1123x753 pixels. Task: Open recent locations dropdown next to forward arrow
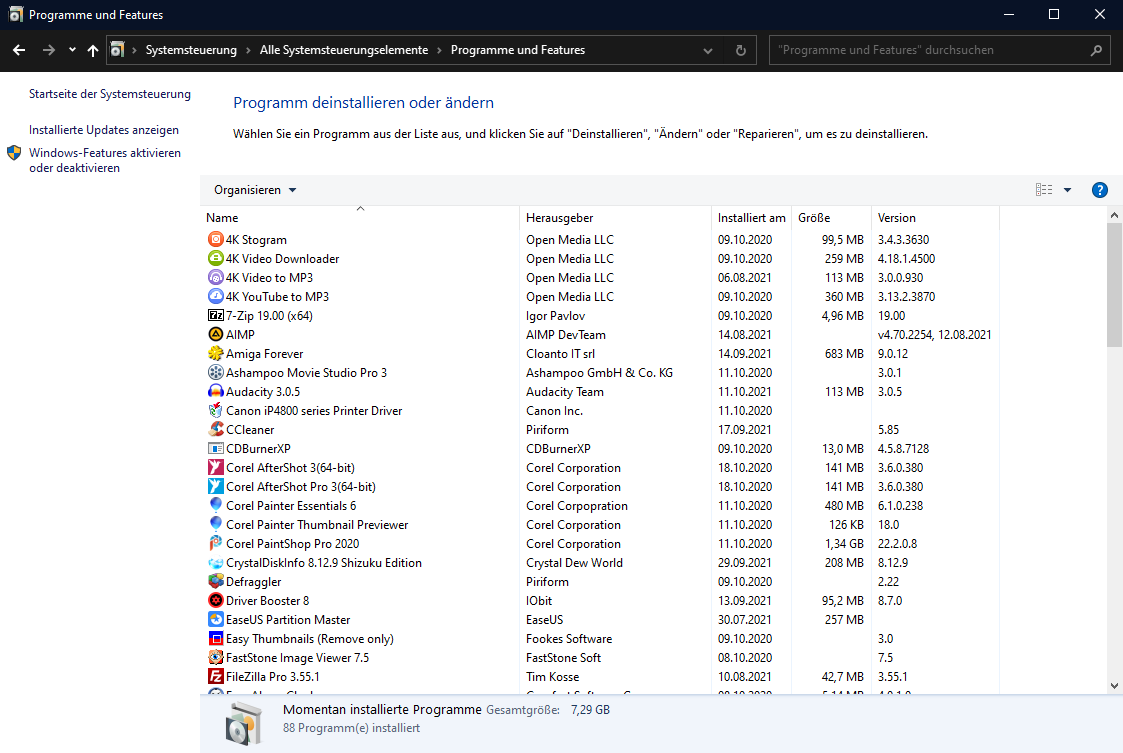[72, 50]
